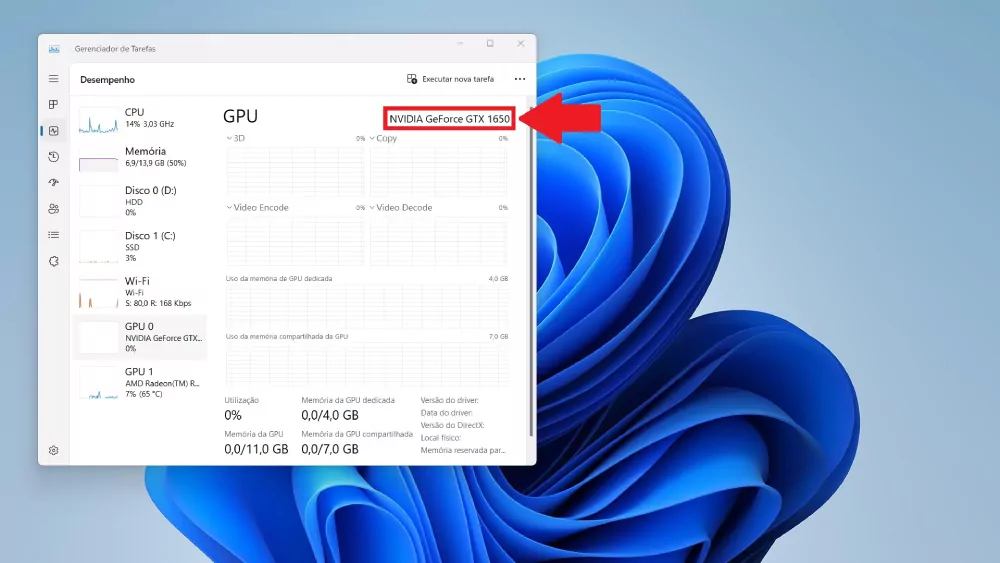The width and height of the screenshot is (1000, 563).
Task: Open the hamburger navigation menu
Action: 53,78
